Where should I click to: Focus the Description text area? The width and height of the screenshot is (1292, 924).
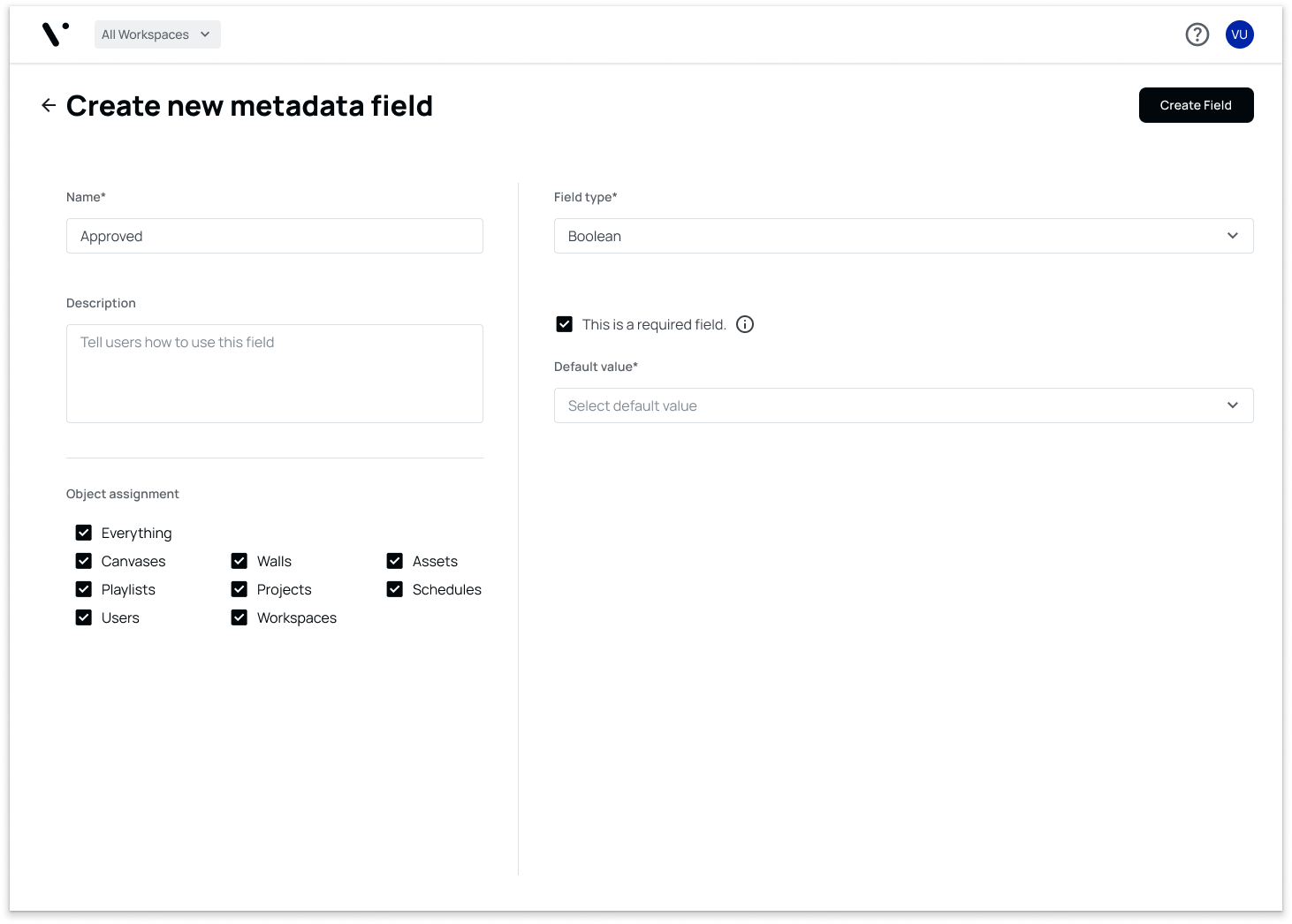tap(275, 374)
